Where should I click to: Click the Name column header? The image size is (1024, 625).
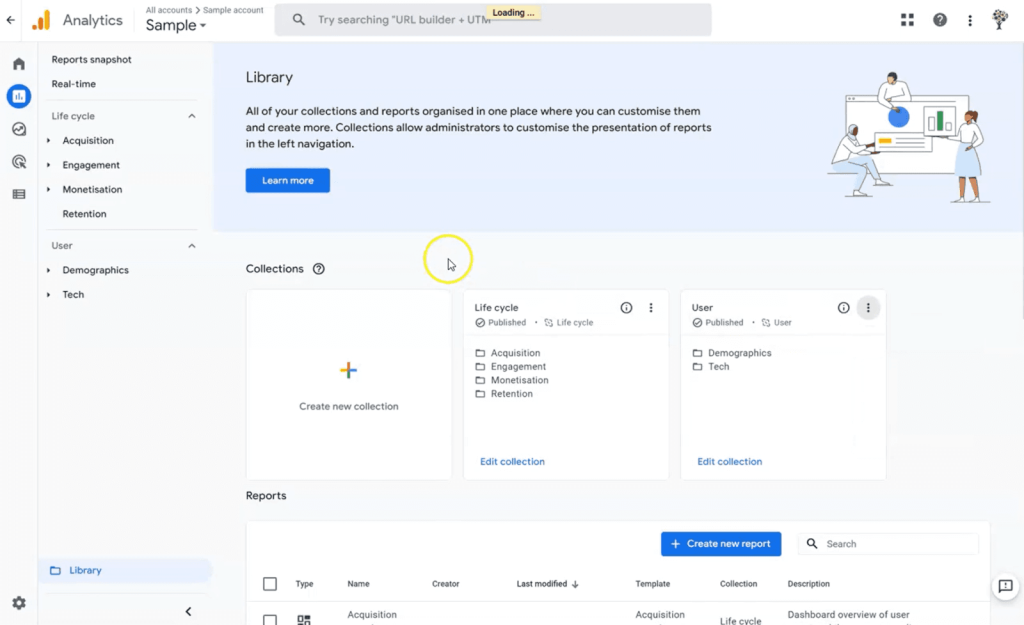click(359, 584)
